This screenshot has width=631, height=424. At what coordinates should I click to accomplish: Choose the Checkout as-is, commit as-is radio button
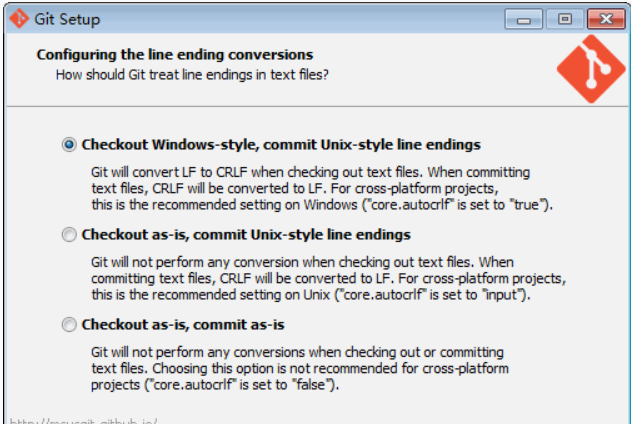69,325
